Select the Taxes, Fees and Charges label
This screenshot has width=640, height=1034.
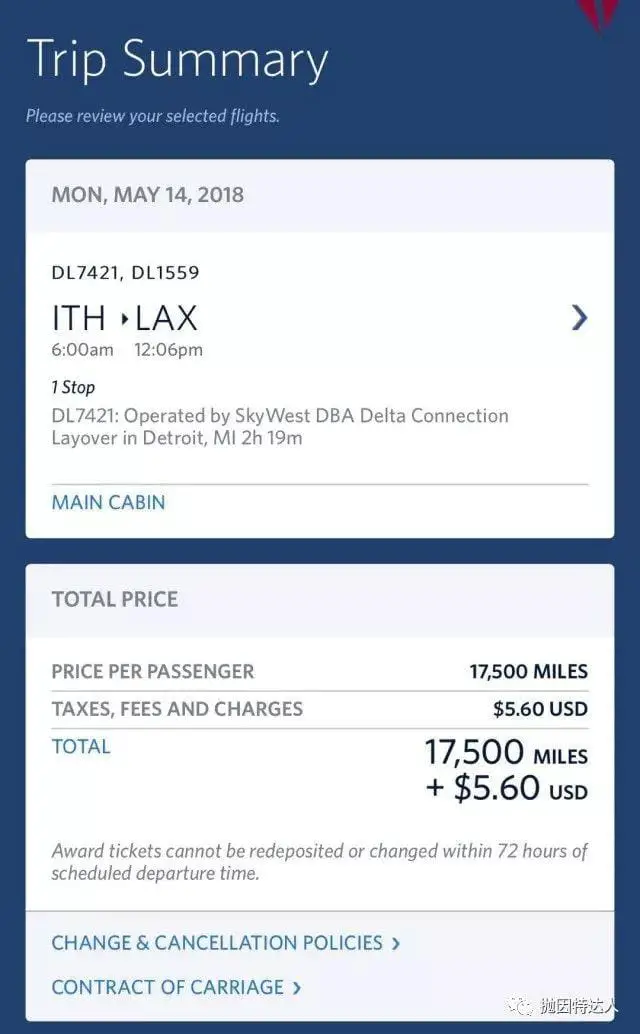click(177, 709)
